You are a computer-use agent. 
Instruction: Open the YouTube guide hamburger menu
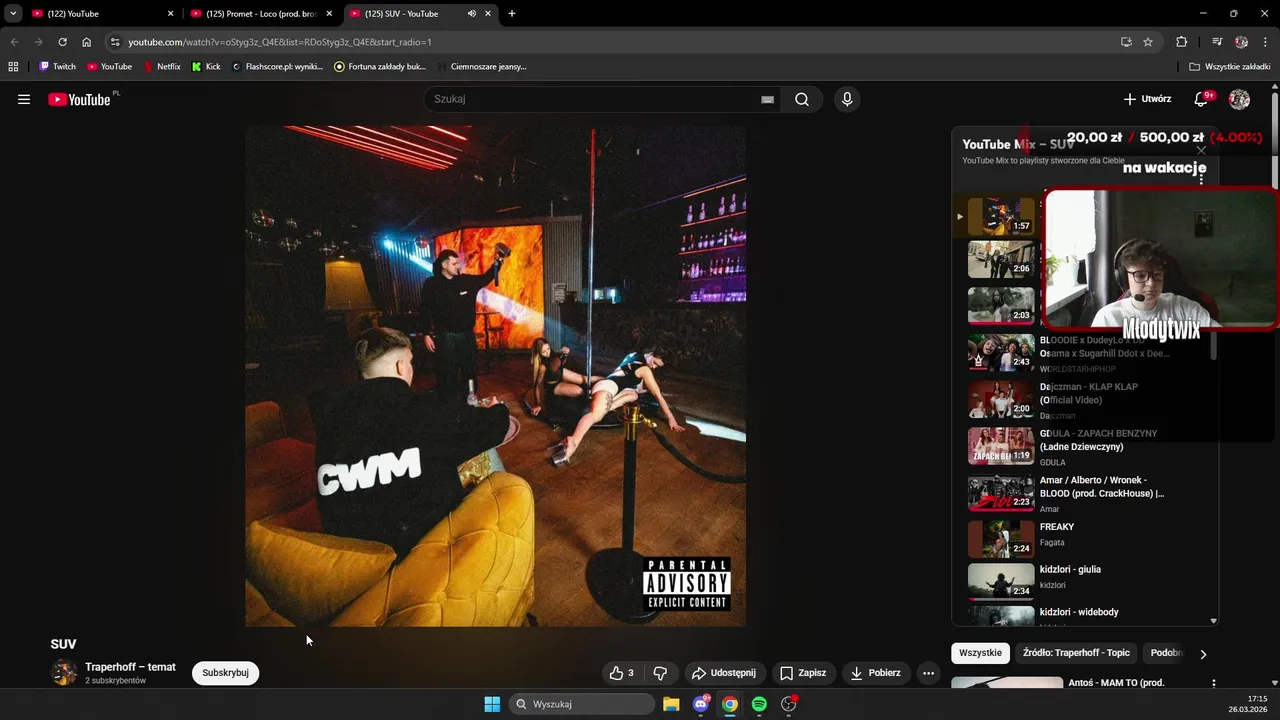(24, 99)
